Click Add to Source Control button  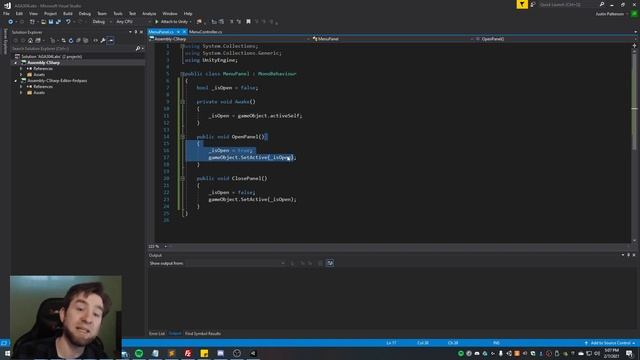coord(611,343)
